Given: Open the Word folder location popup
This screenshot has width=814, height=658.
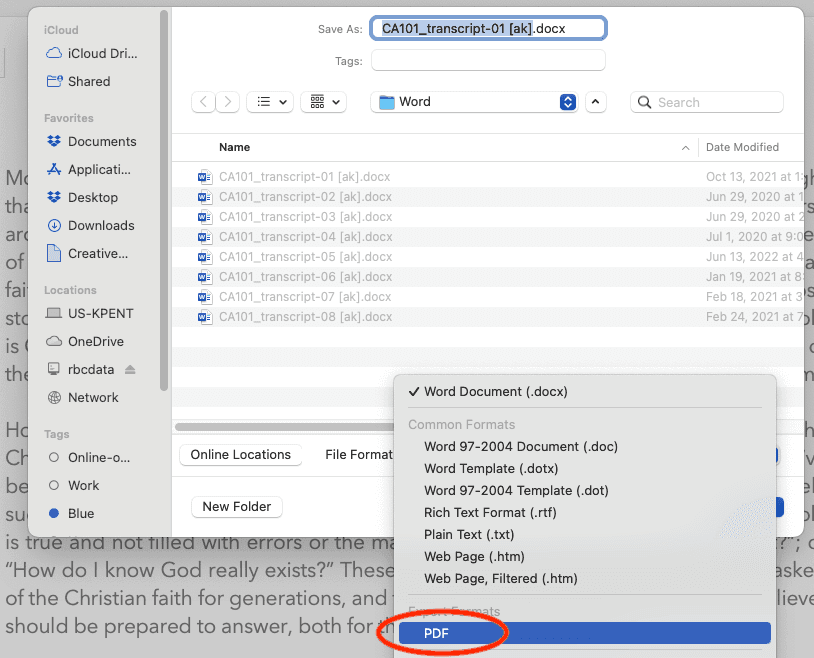Looking at the screenshot, I should click(x=474, y=102).
